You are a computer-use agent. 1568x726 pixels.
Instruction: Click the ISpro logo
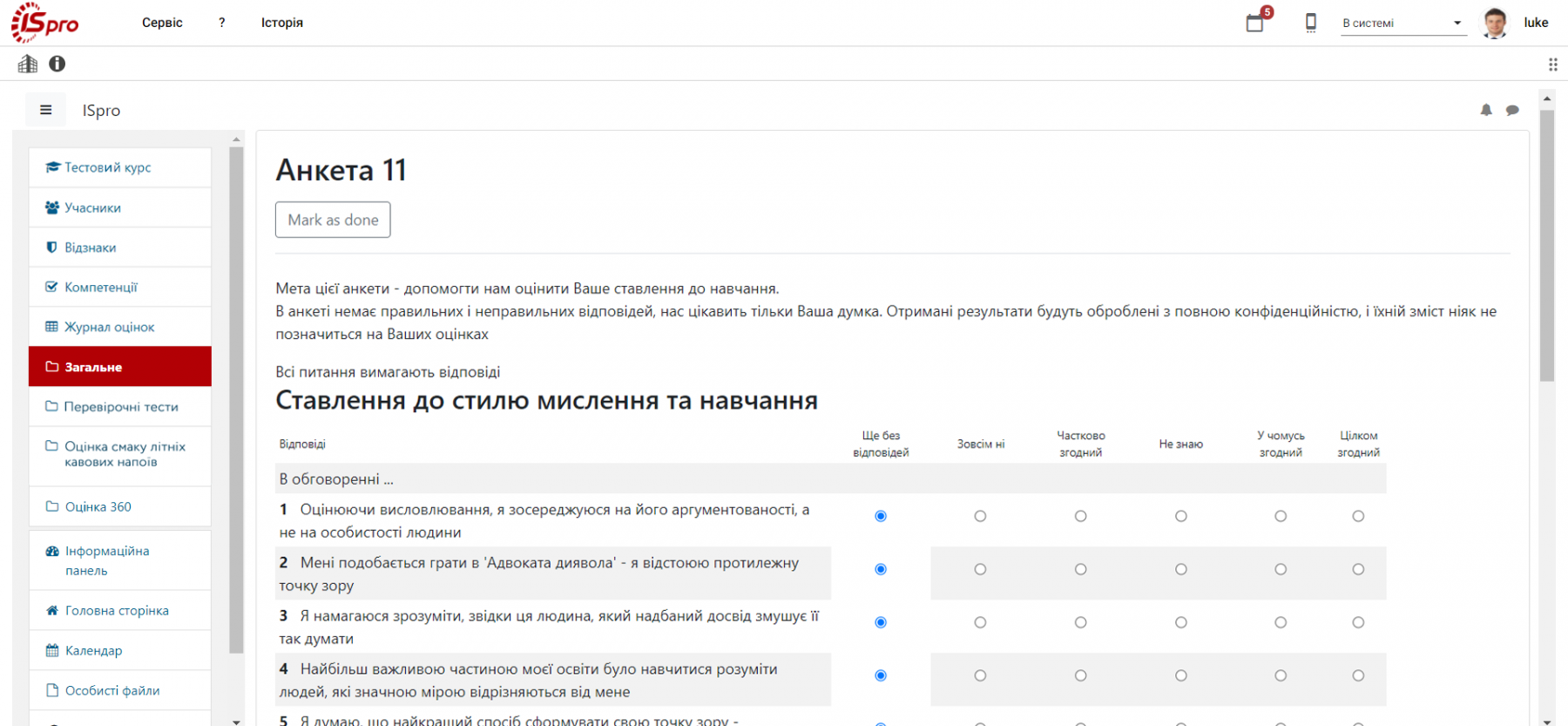(x=45, y=23)
